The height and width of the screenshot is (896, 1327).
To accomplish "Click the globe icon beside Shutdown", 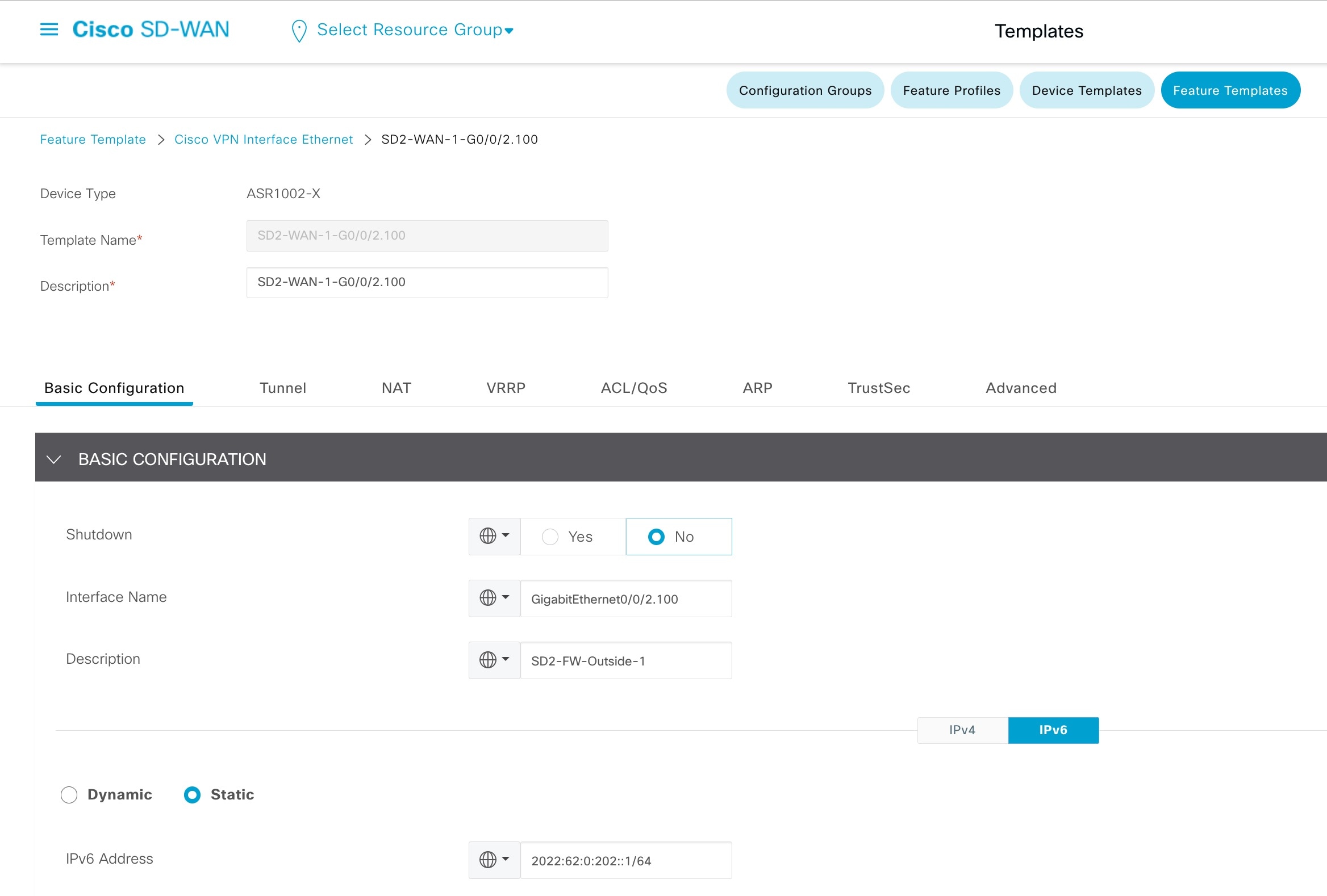I will click(x=487, y=536).
